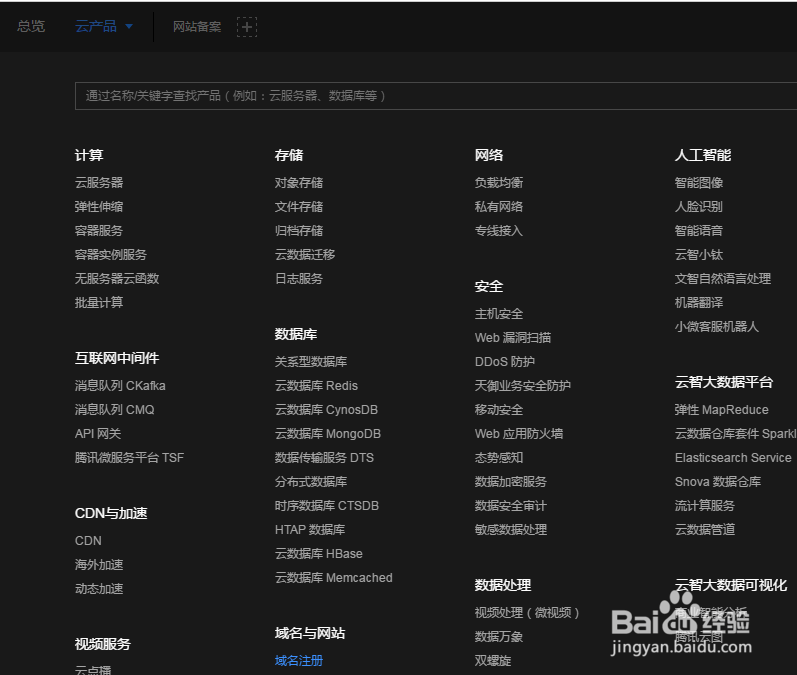Open 容器服务 link
Screen dimensions: 797x675
[x=99, y=230]
